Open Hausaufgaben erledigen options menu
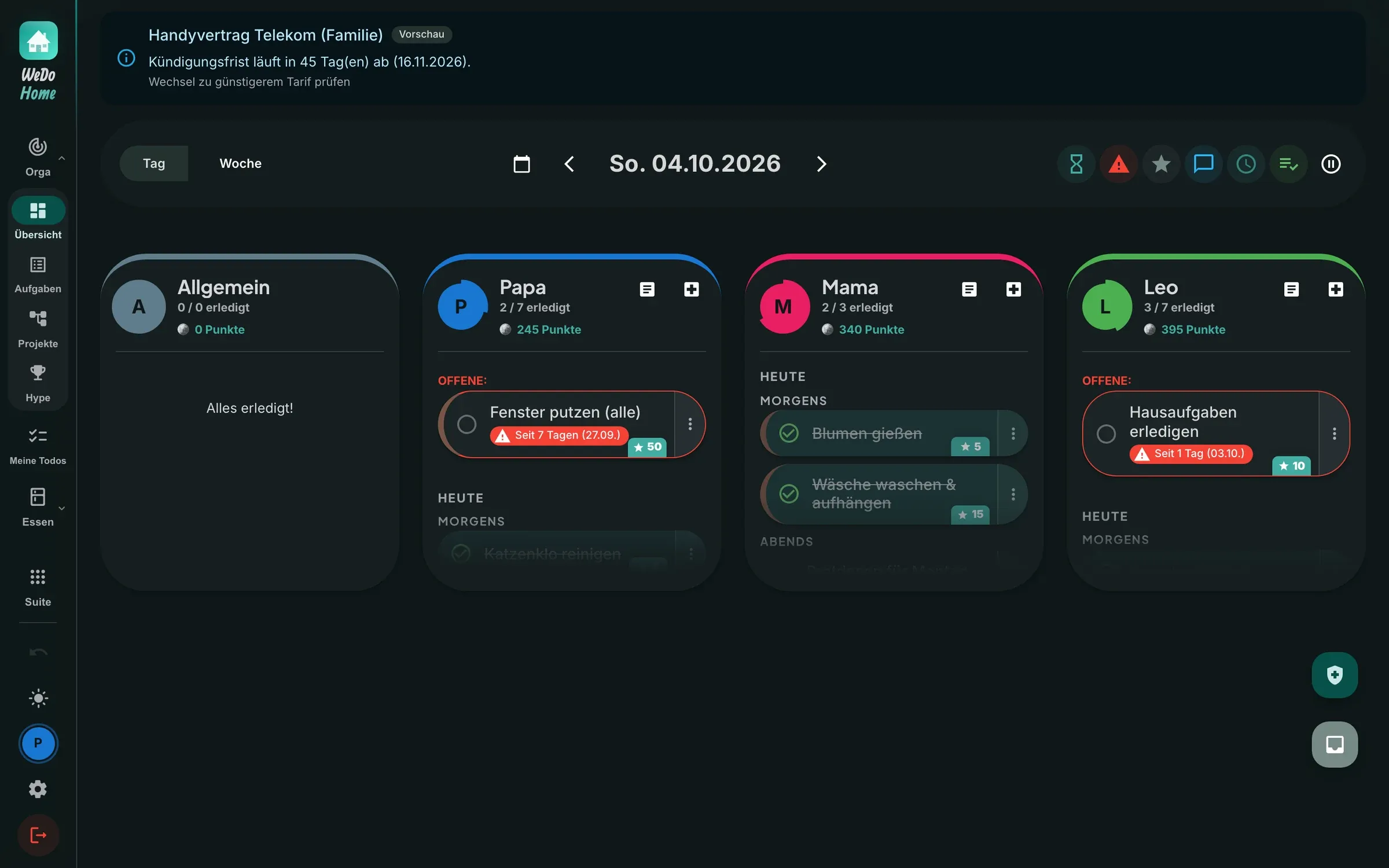1389x868 pixels. pyautogui.click(x=1334, y=433)
